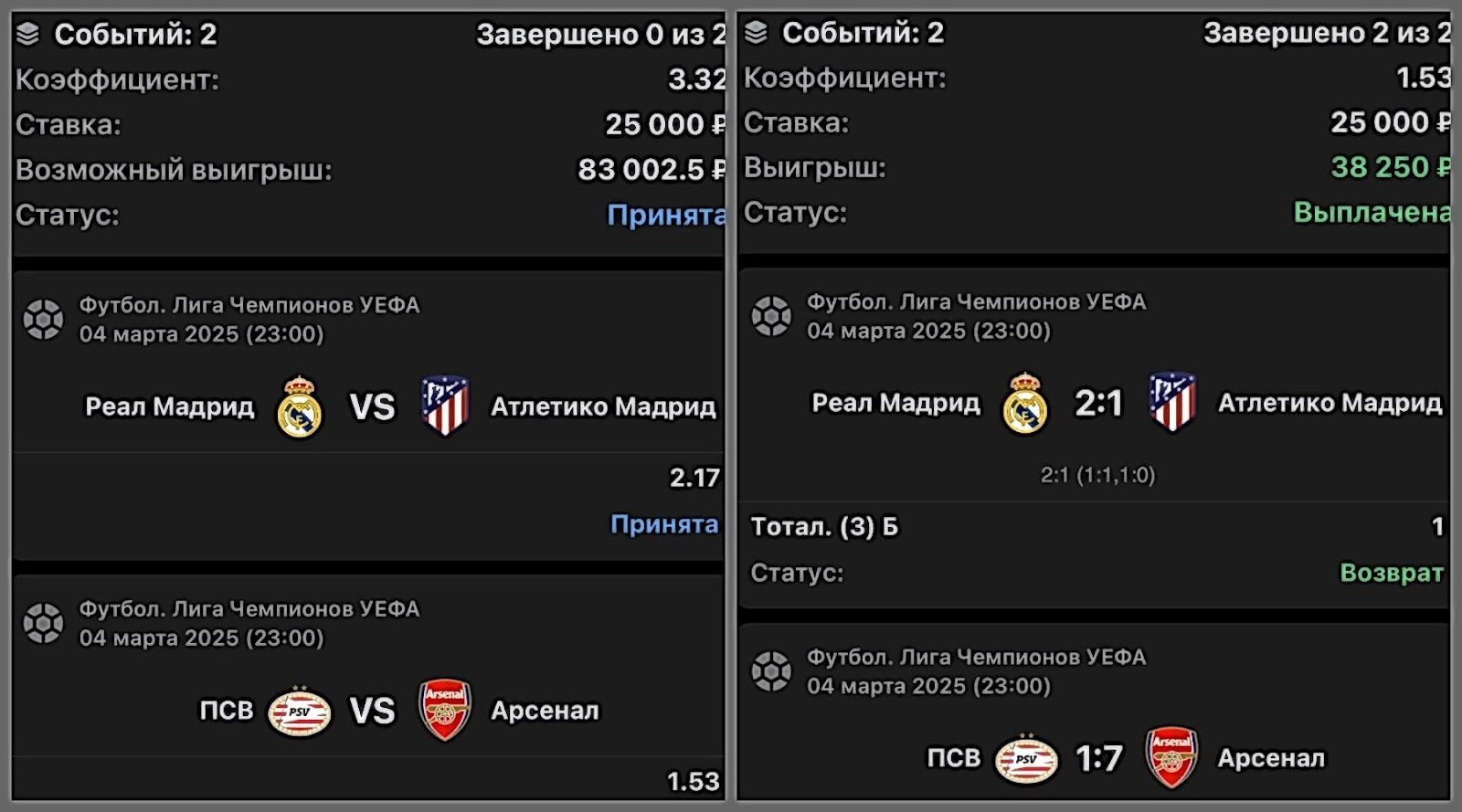
Task: Click Real Madrid crest in left slip
Action: tap(300, 406)
